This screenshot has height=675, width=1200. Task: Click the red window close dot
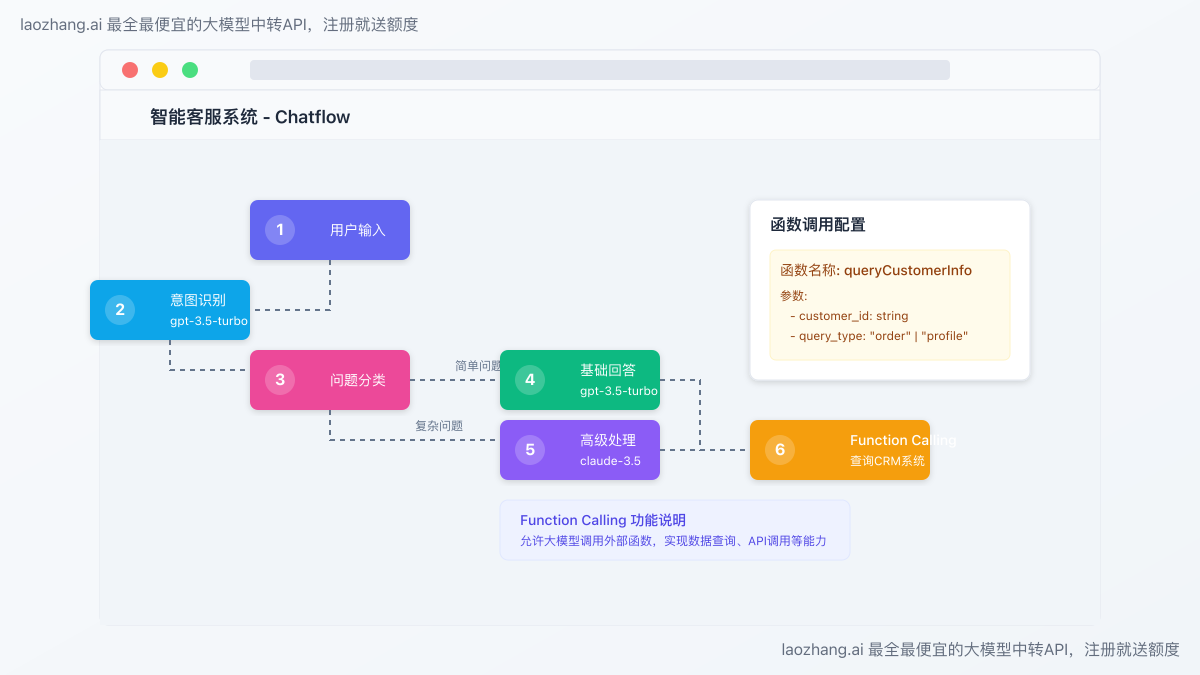[130, 70]
